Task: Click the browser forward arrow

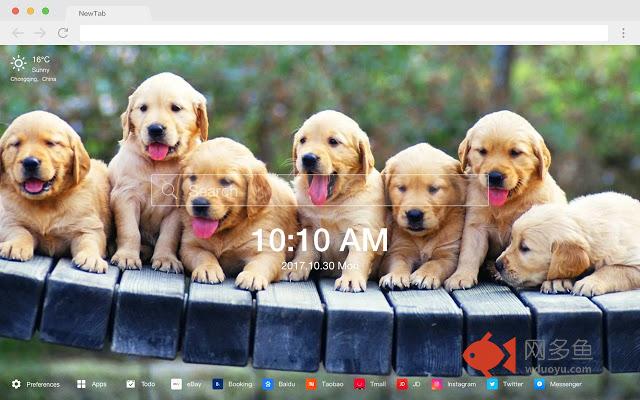Action: click(x=40, y=33)
